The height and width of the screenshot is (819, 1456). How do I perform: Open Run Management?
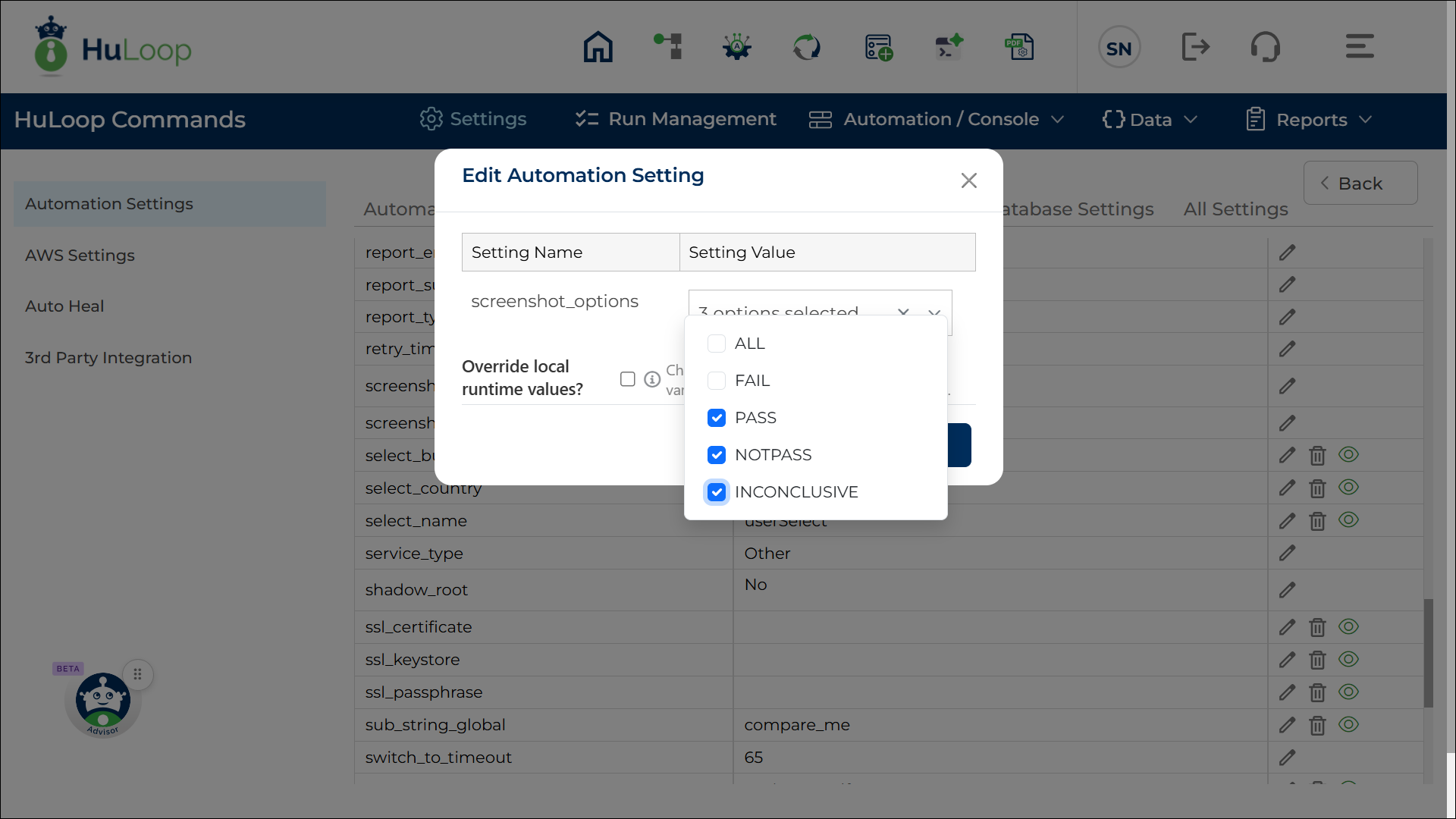pos(675,119)
